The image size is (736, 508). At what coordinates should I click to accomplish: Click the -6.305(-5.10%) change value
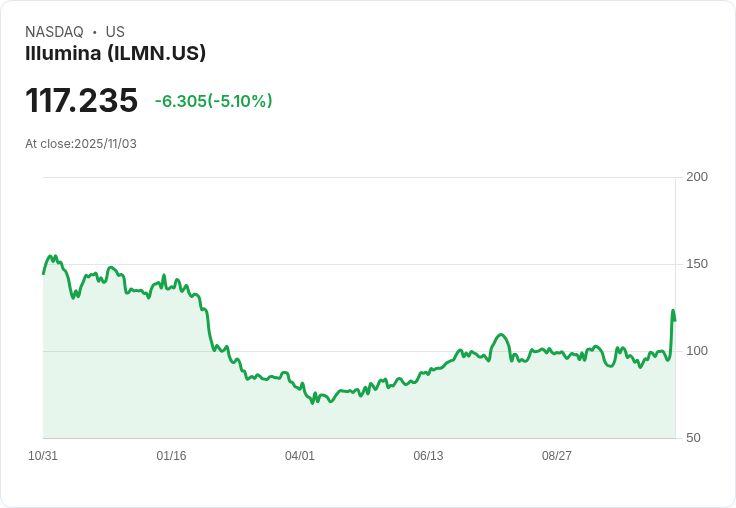(x=214, y=101)
